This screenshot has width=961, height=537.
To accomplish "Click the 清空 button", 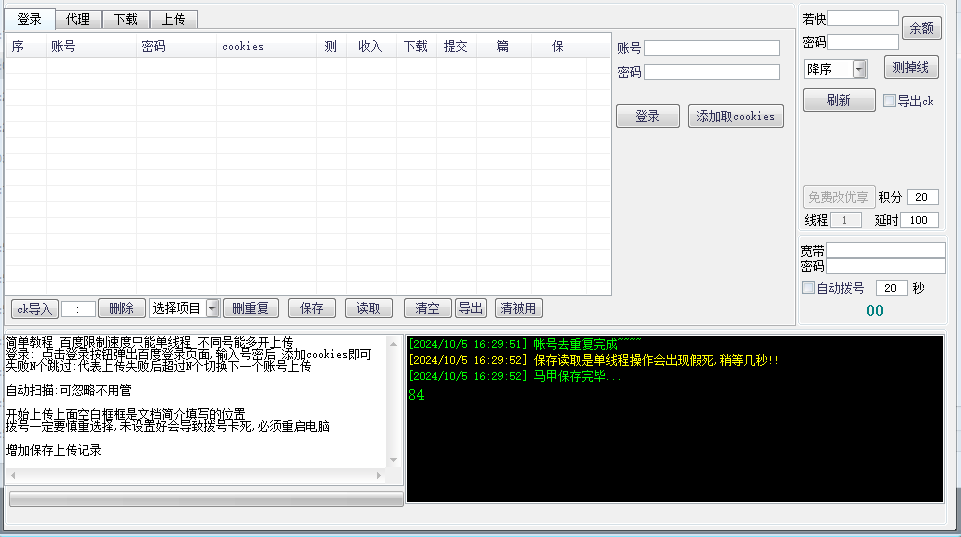I will [x=427, y=308].
